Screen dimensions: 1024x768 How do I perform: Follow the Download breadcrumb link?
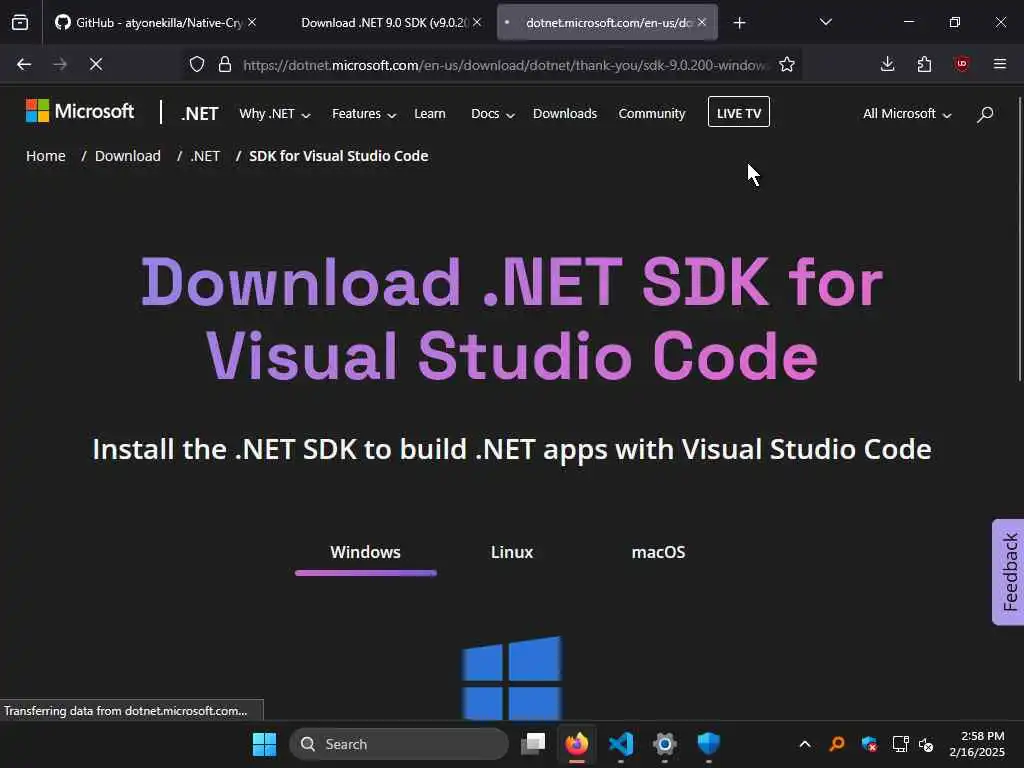tap(127, 156)
